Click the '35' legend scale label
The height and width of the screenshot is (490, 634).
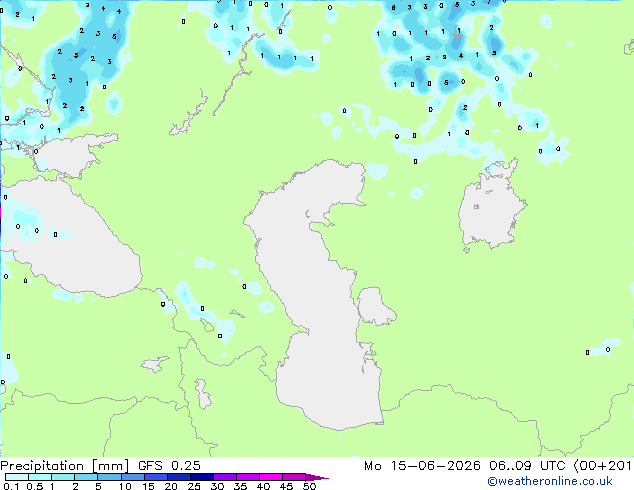click(x=240, y=486)
